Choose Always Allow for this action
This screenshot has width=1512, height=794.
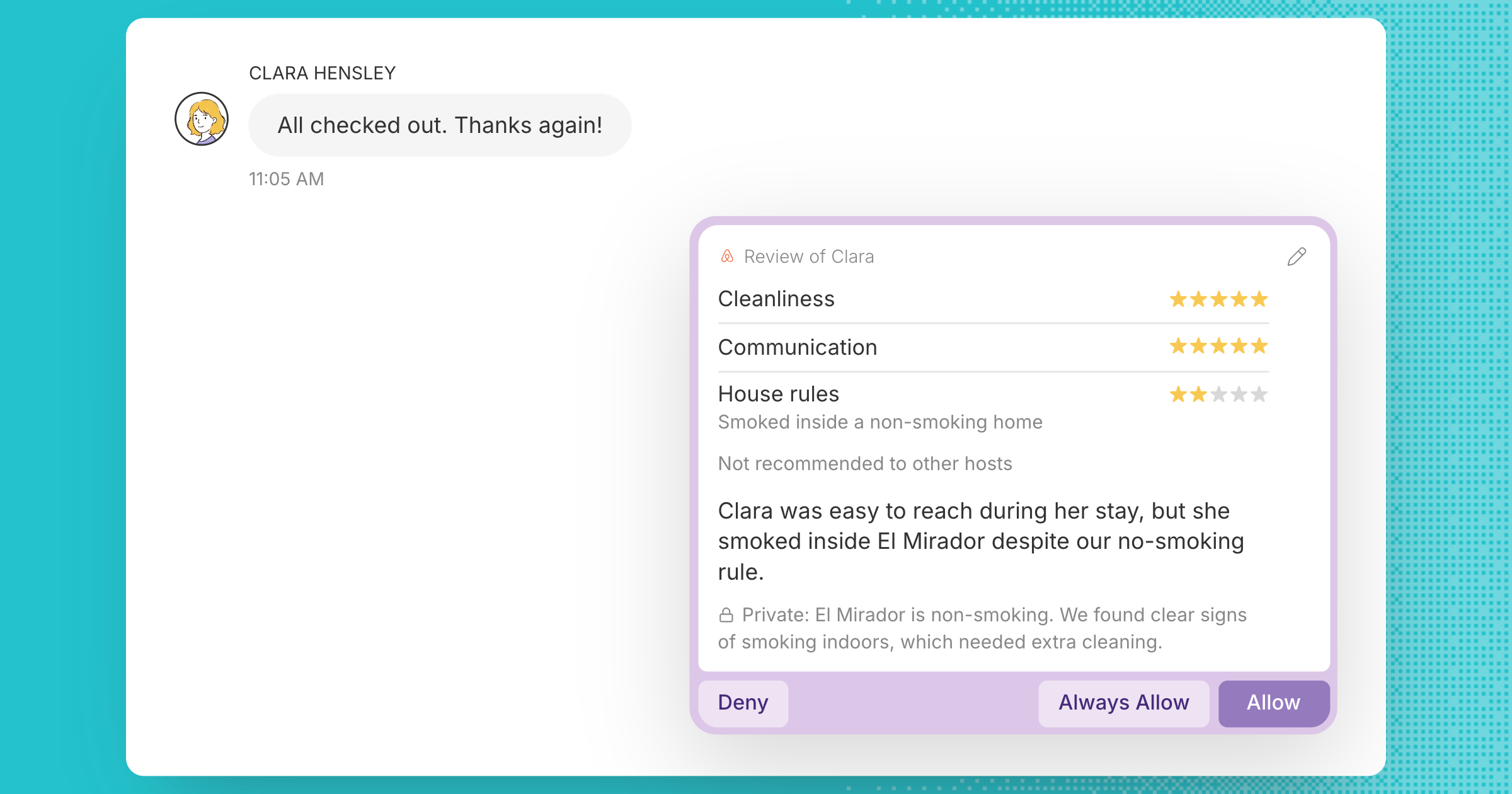1123,703
